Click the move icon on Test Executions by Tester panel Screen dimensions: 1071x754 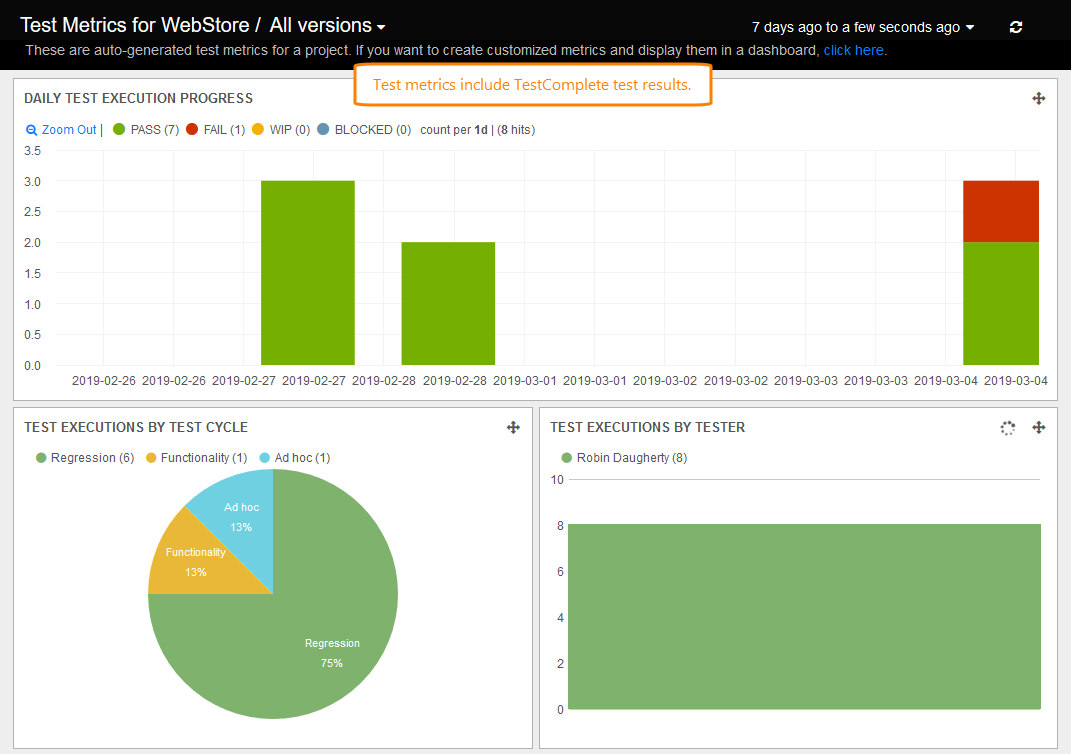click(x=1039, y=427)
